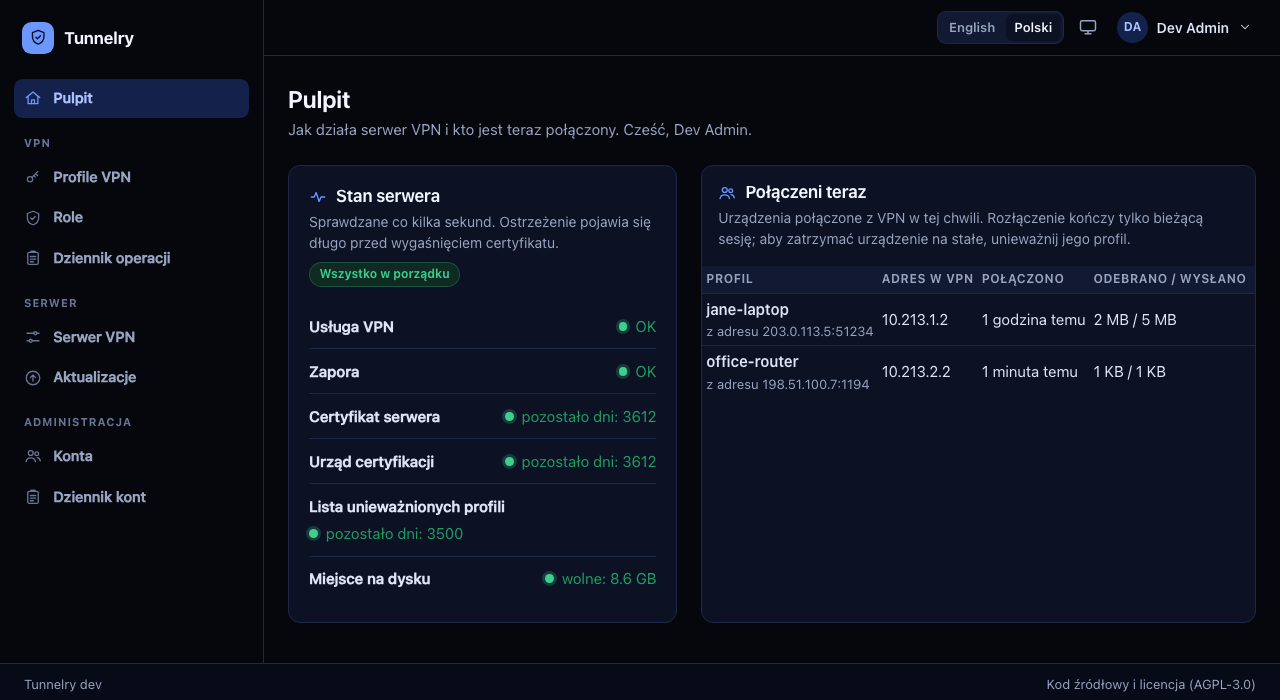This screenshot has height=700, width=1280.
Task: Go to Profile VPN
Action: click(131, 177)
